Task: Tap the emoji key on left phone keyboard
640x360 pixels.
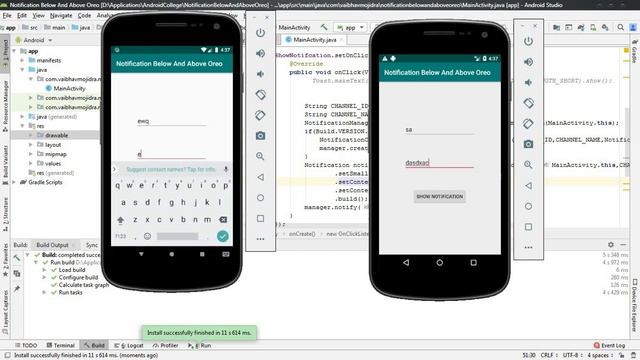Action: [147, 236]
